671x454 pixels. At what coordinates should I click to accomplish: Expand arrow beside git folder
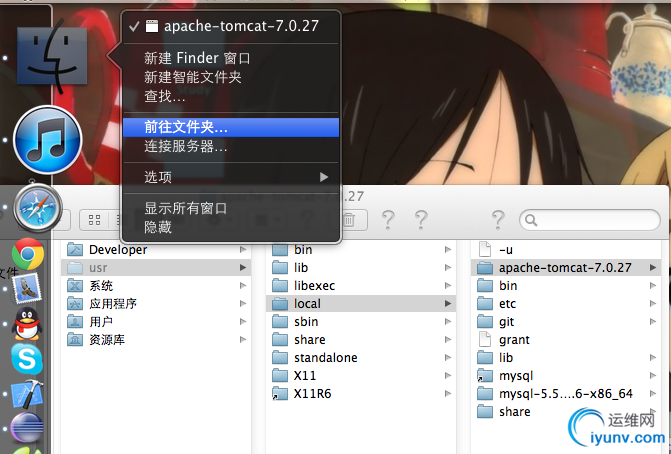point(653,321)
